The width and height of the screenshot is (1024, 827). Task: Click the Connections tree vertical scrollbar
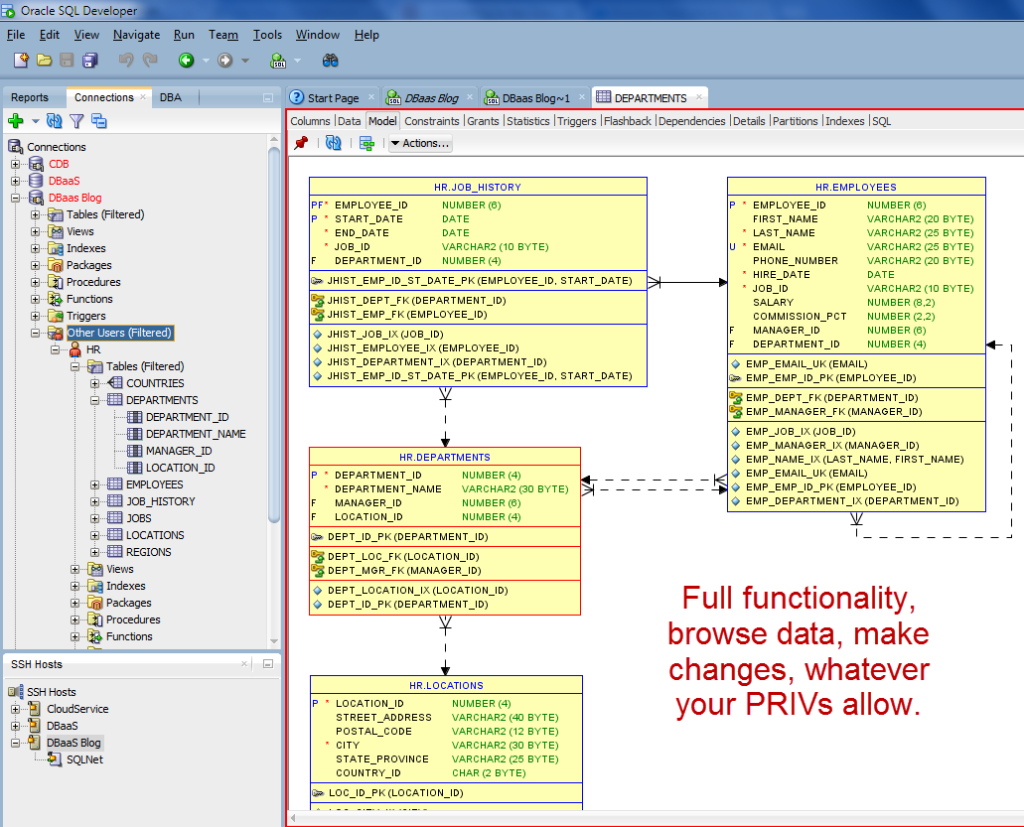click(x=275, y=330)
